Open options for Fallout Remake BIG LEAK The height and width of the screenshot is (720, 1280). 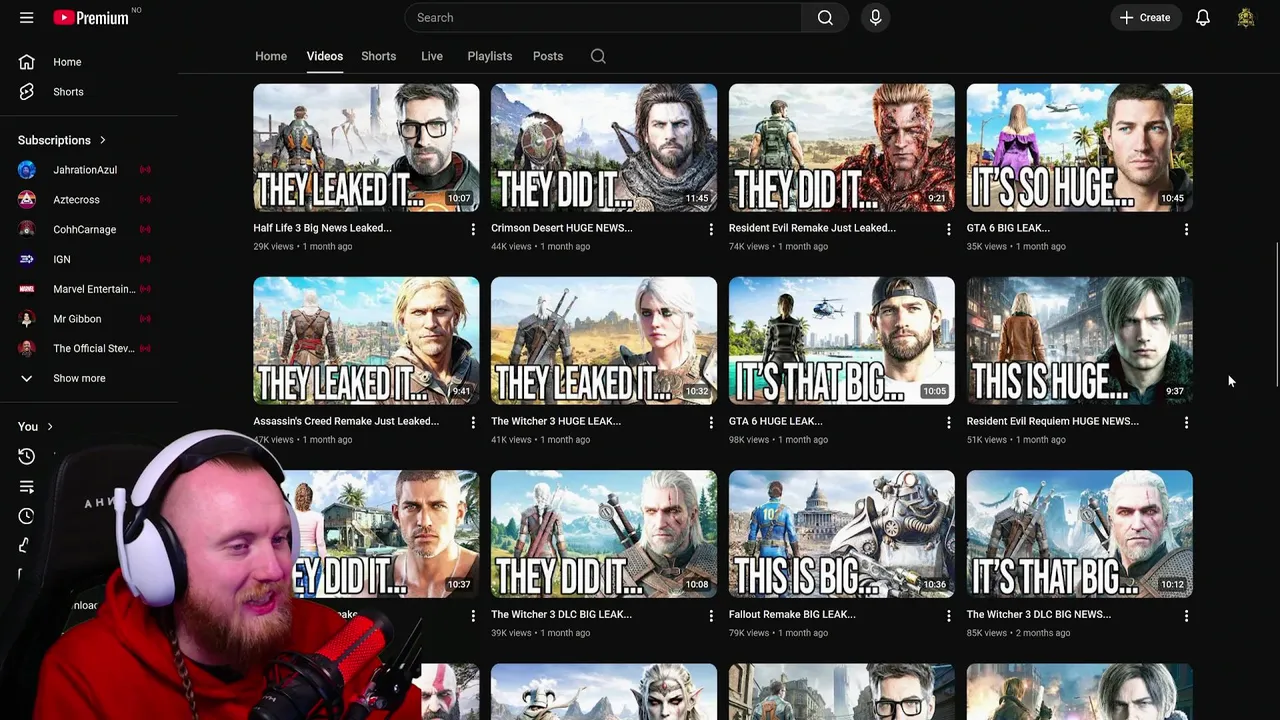coord(949,615)
